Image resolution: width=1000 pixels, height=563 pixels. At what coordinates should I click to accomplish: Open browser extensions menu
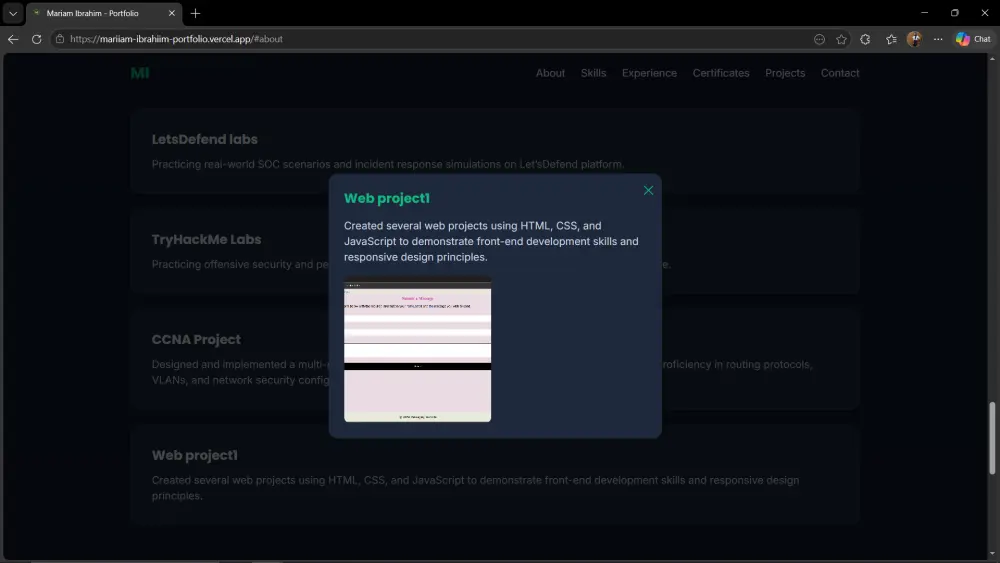865,39
